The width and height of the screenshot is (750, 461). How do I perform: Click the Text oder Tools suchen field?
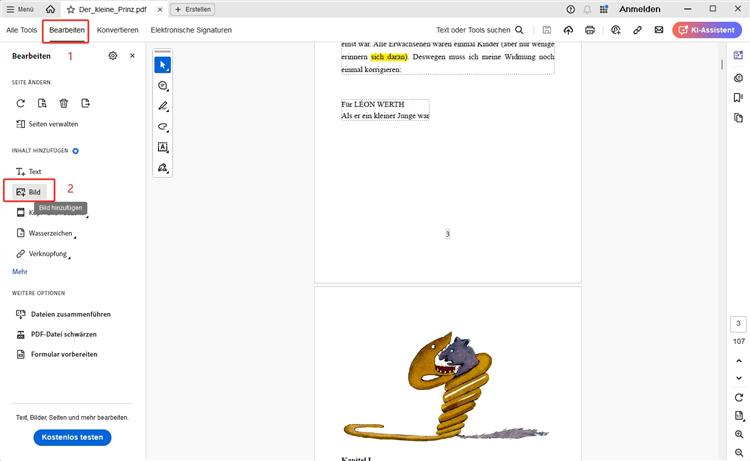click(x=479, y=30)
